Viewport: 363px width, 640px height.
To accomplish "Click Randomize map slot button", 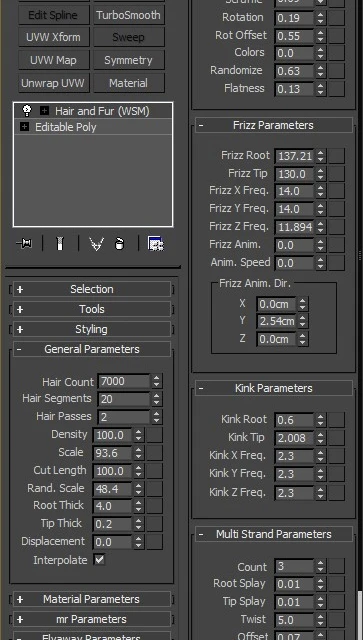I will pos(337,71).
